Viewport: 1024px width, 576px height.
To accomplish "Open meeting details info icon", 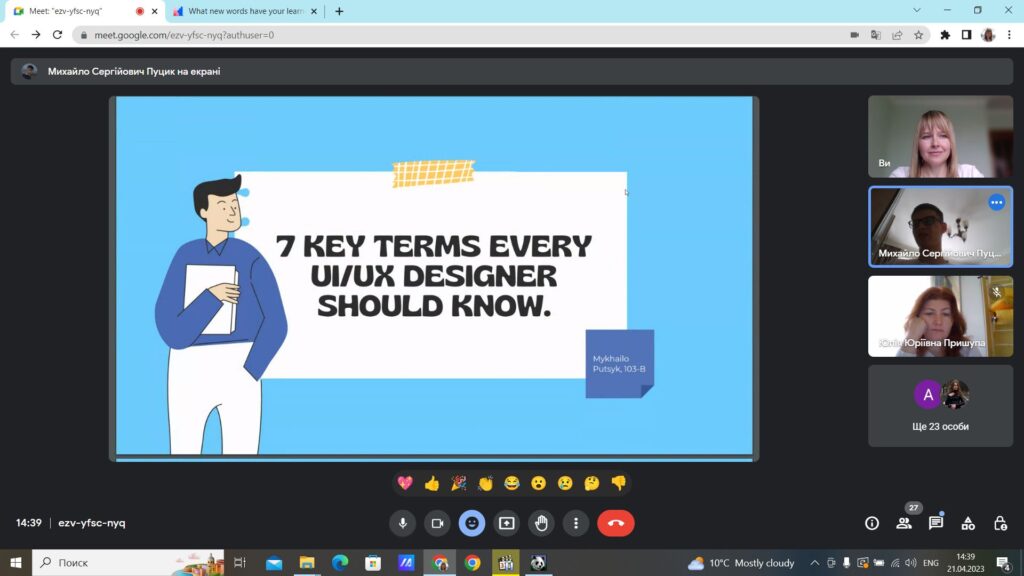I will 872,523.
